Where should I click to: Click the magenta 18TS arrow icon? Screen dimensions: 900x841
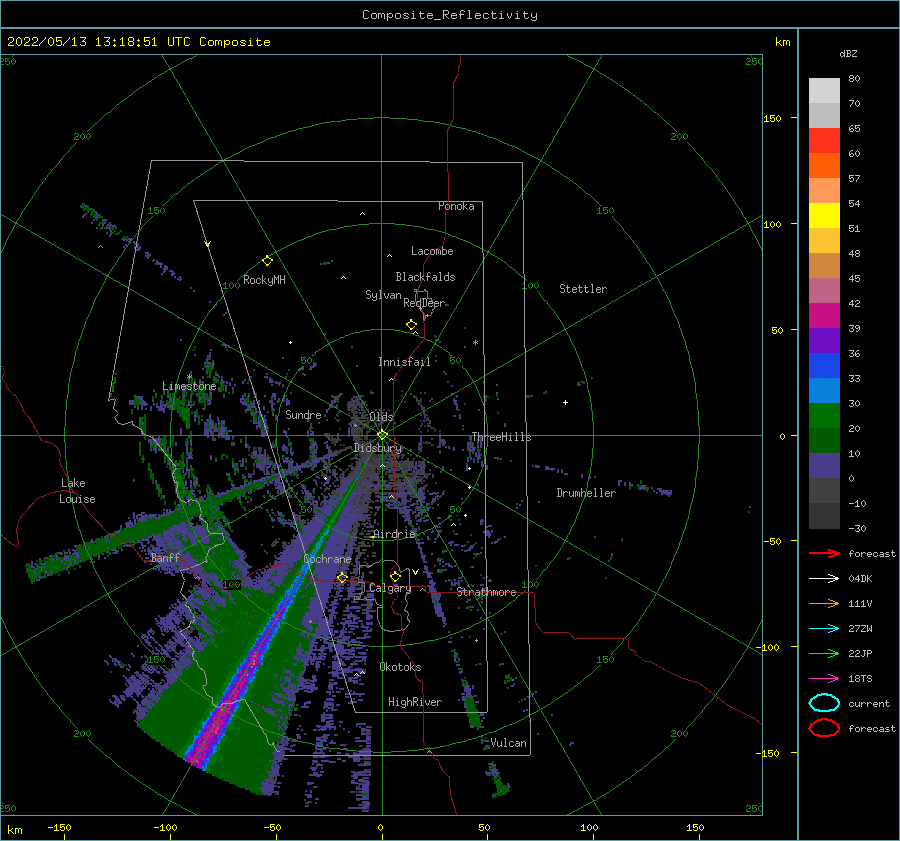click(x=824, y=679)
